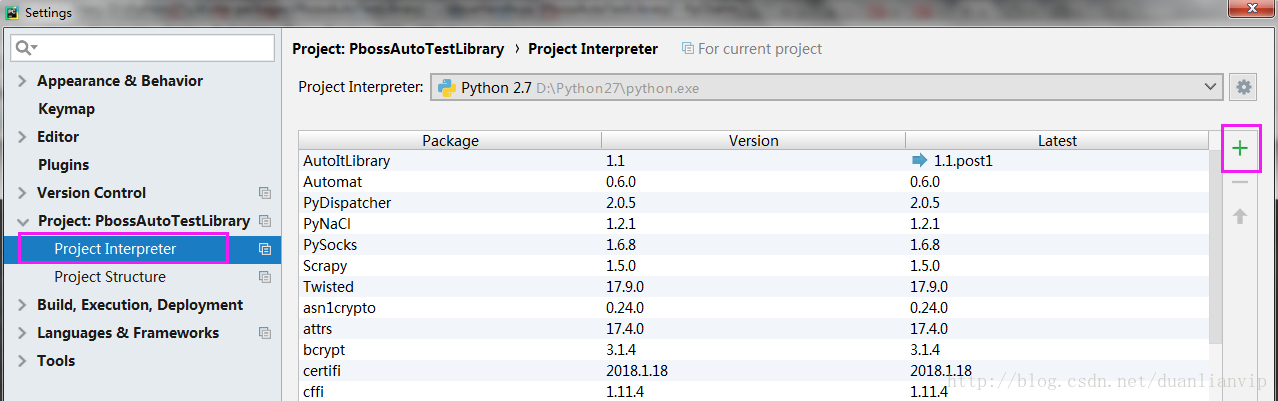Click the upgrade package arrow icon

[1240, 215]
